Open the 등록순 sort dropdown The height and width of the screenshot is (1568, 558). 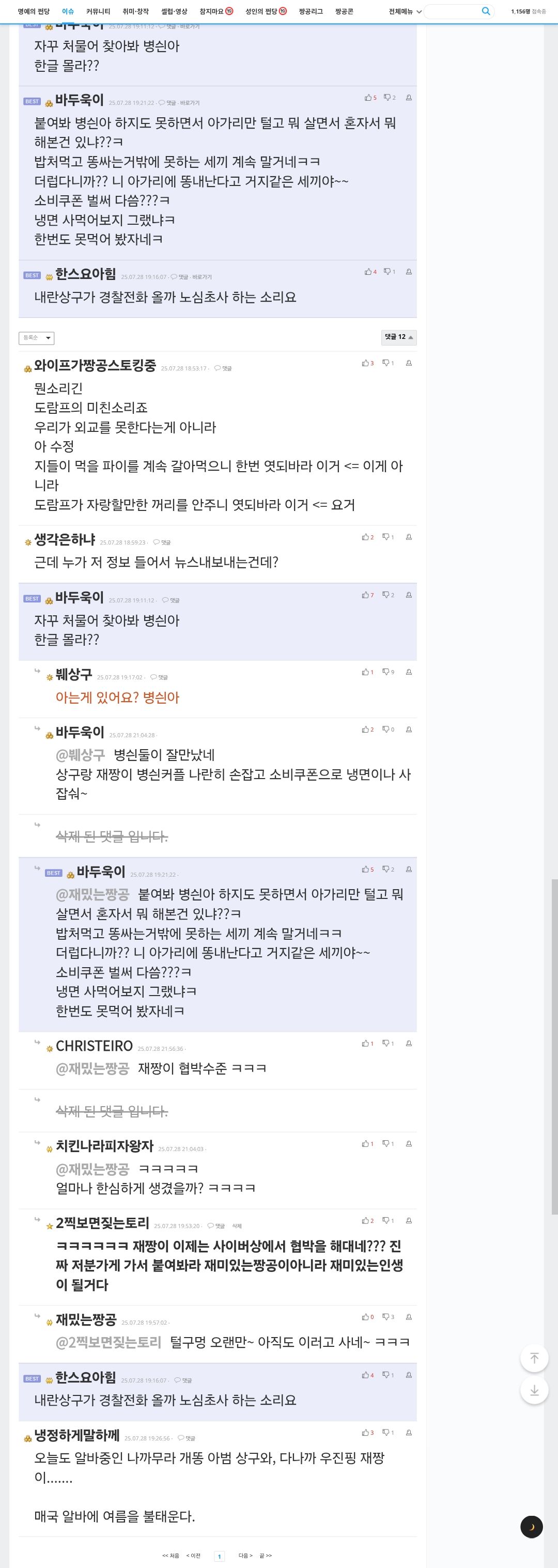coord(37,338)
